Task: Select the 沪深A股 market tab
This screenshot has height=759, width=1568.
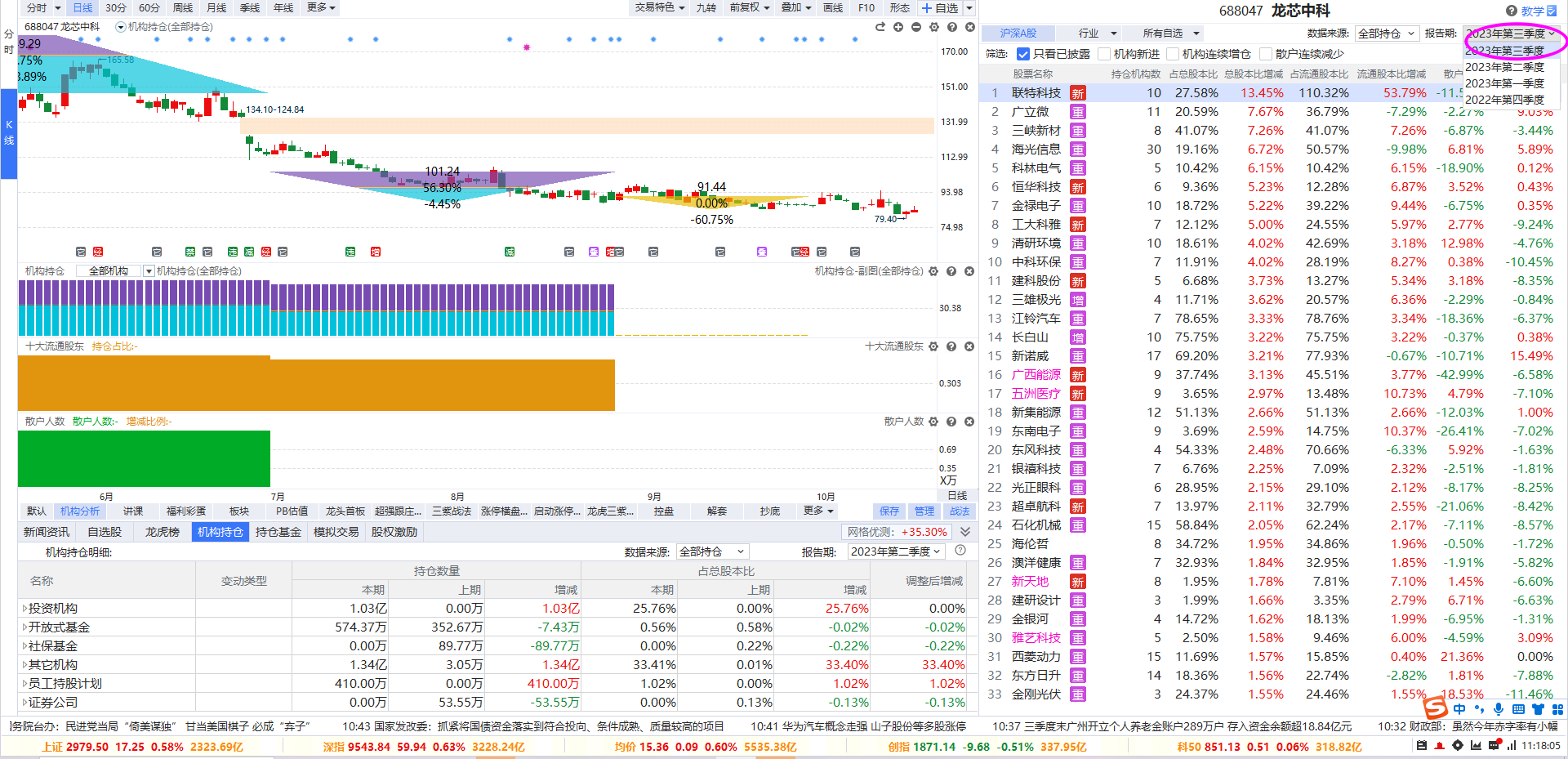Action: point(1018,33)
